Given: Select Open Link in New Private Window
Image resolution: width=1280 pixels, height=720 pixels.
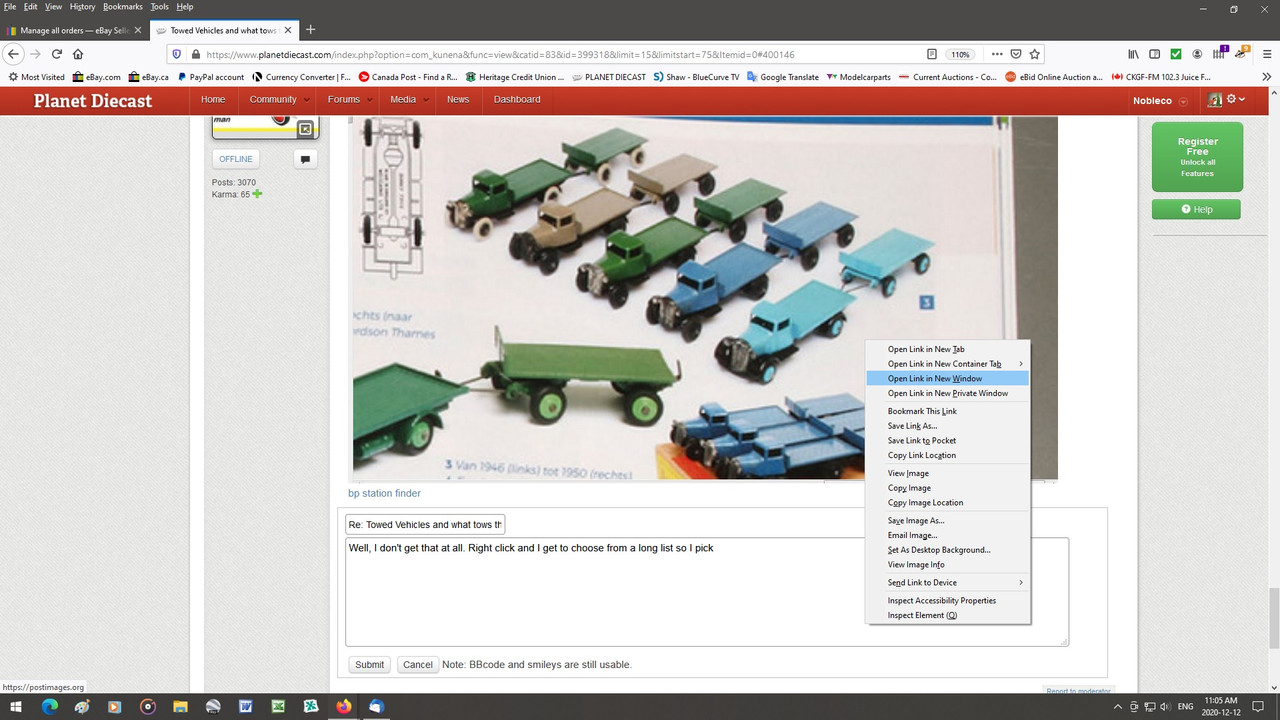Looking at the screenshot, I should coord(947,393).
